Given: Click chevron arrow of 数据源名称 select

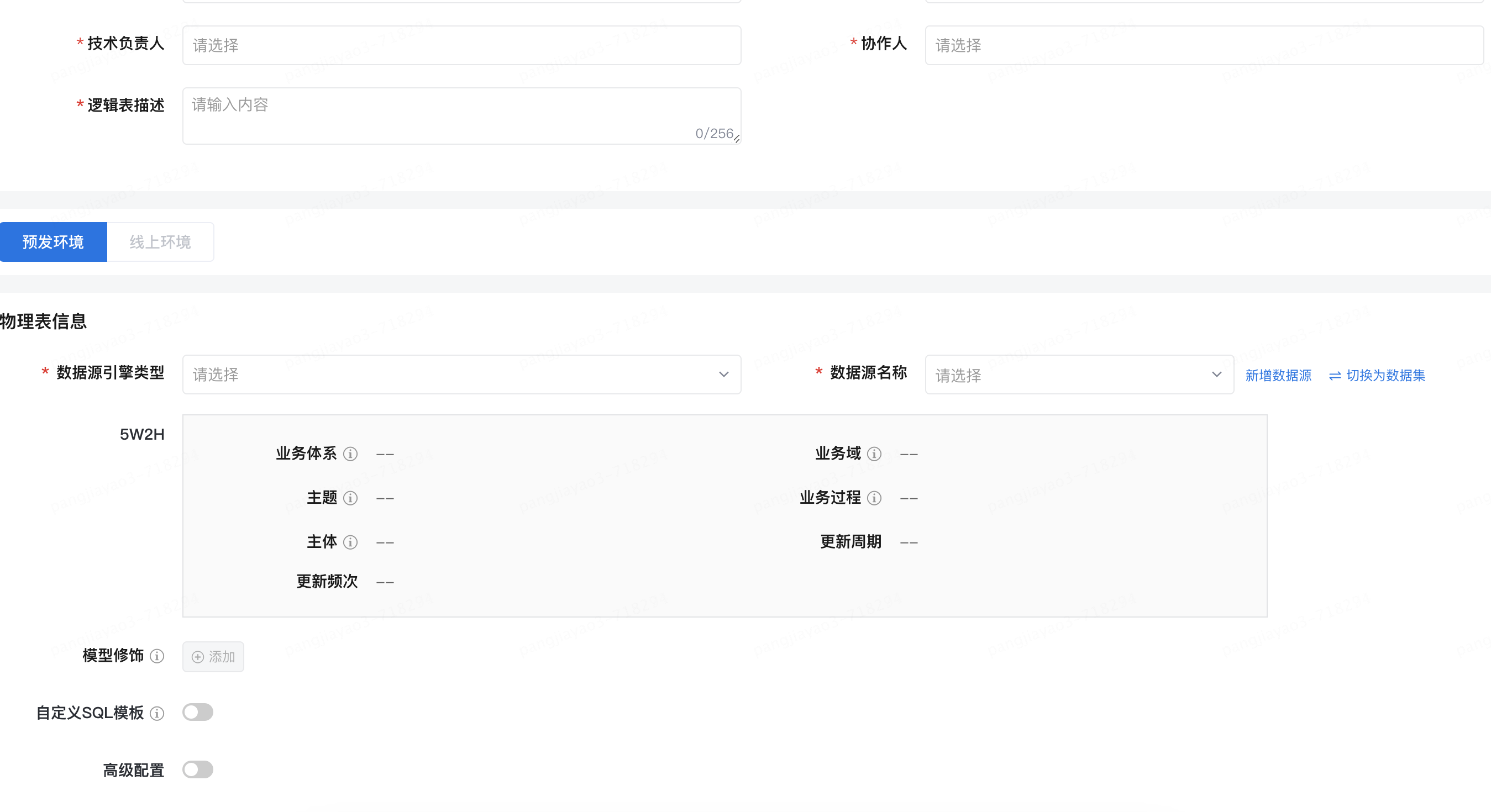Looking at the screenshot, I should 1217,375.
